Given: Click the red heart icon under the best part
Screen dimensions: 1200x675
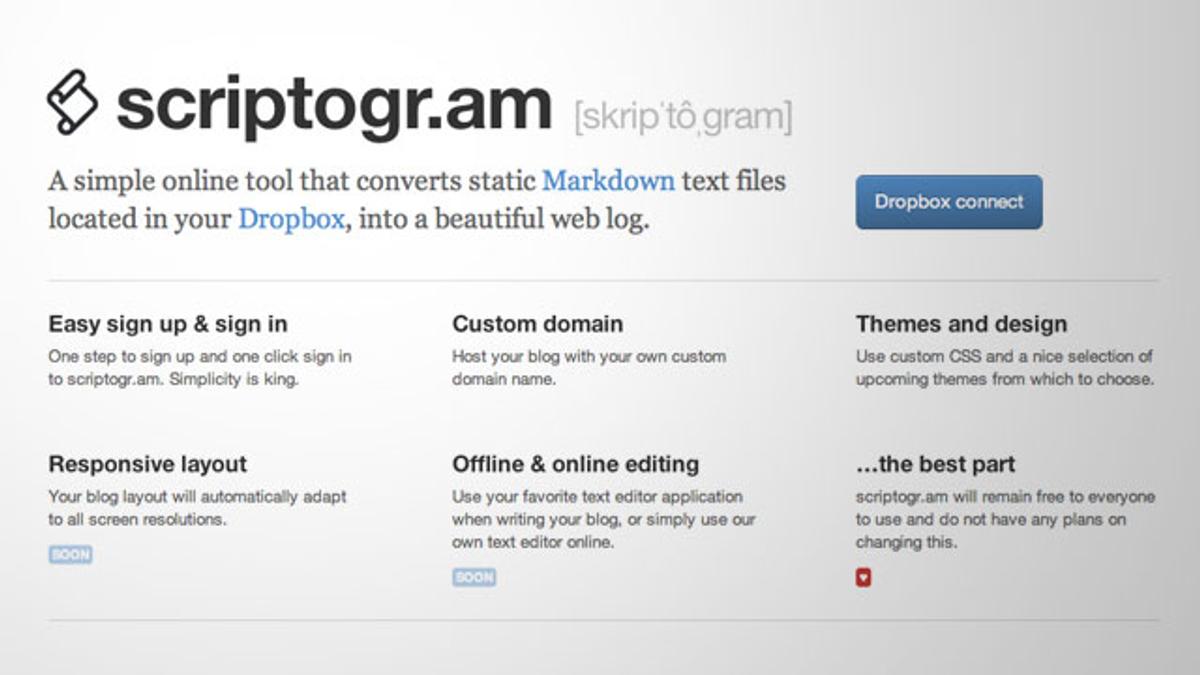Looking at the screenshot, I should pos(863,577).
